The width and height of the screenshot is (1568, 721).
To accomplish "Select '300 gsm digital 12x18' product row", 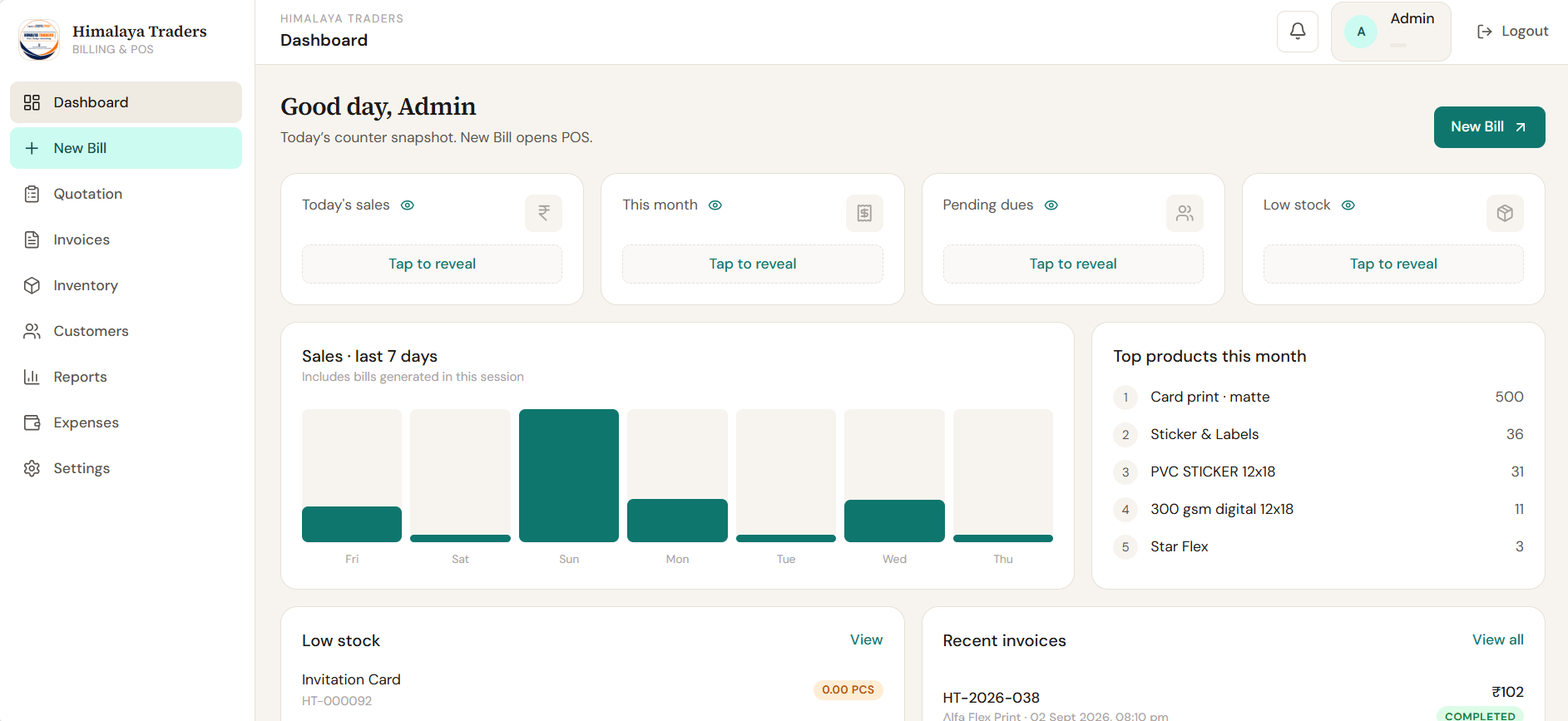I will pos(1318,509).
